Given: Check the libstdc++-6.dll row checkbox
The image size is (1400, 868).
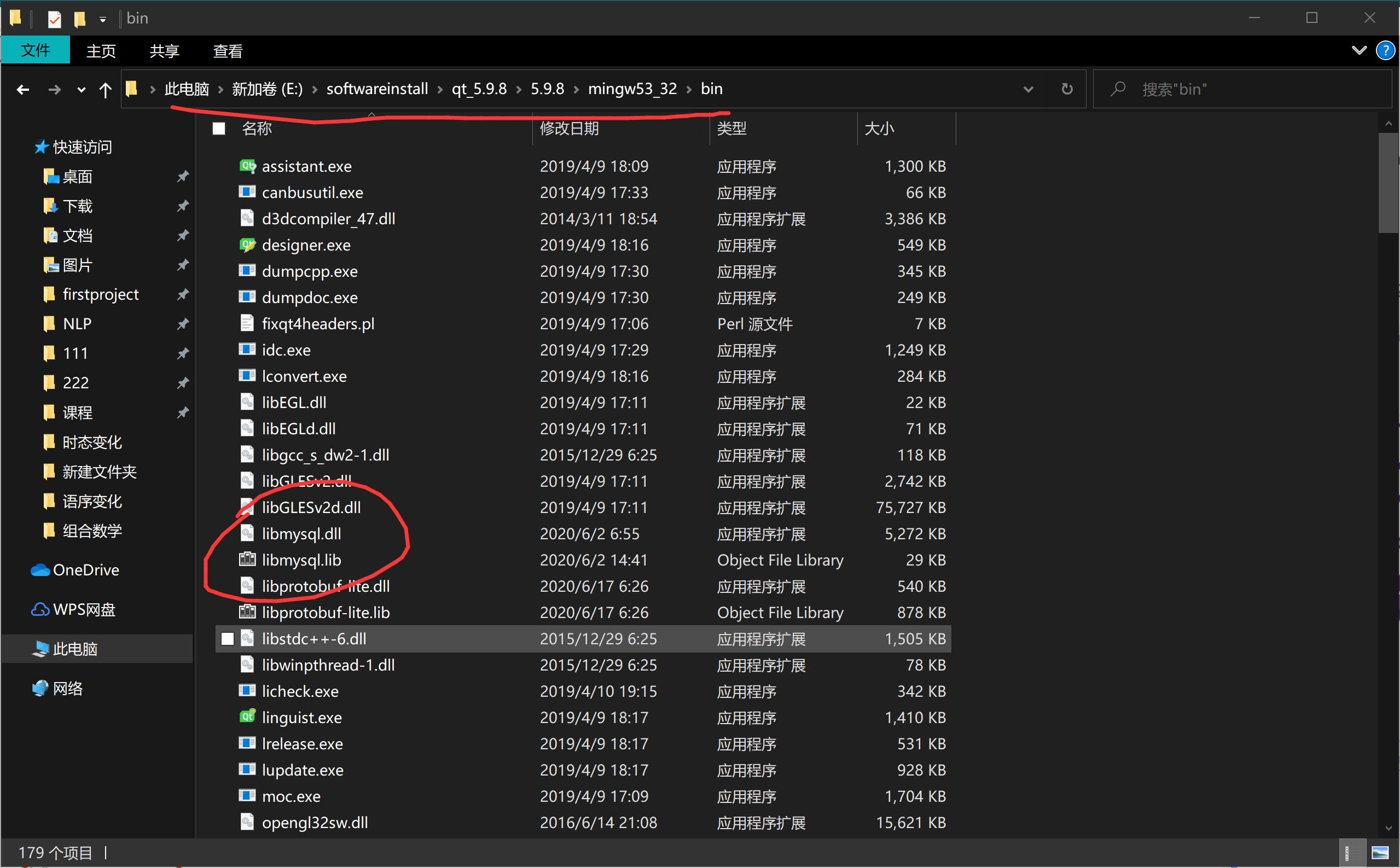Looking at the screenshot, I should pos(228,638).
